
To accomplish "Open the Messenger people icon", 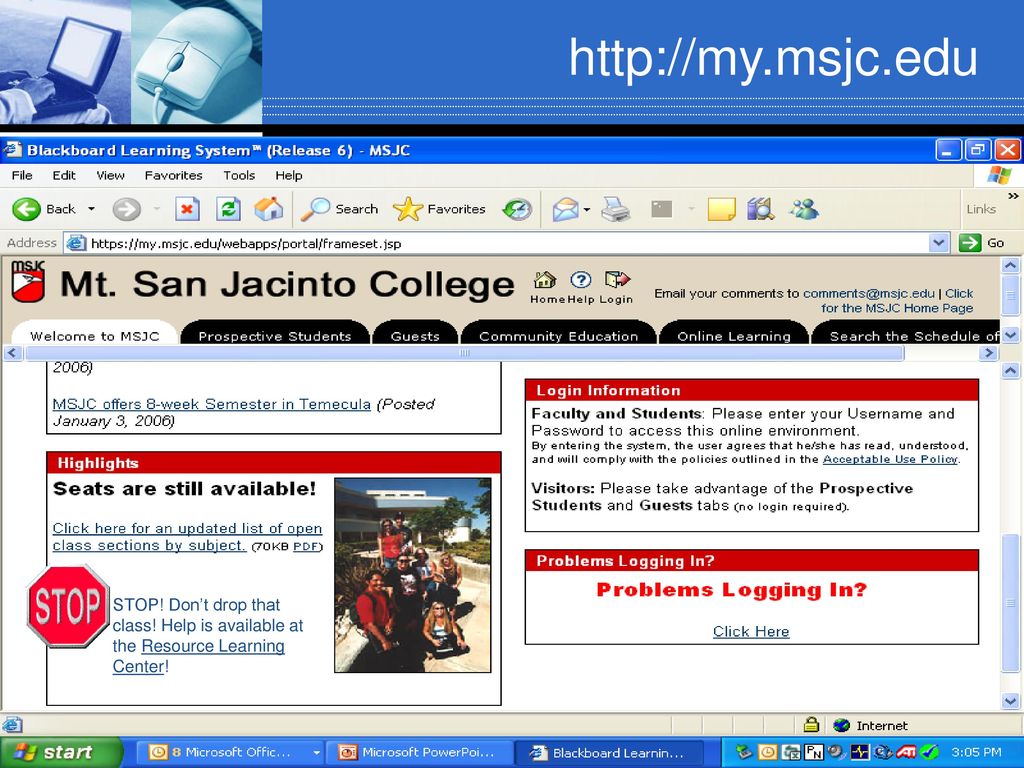I will pyautogui.click(x=803, y=209).
